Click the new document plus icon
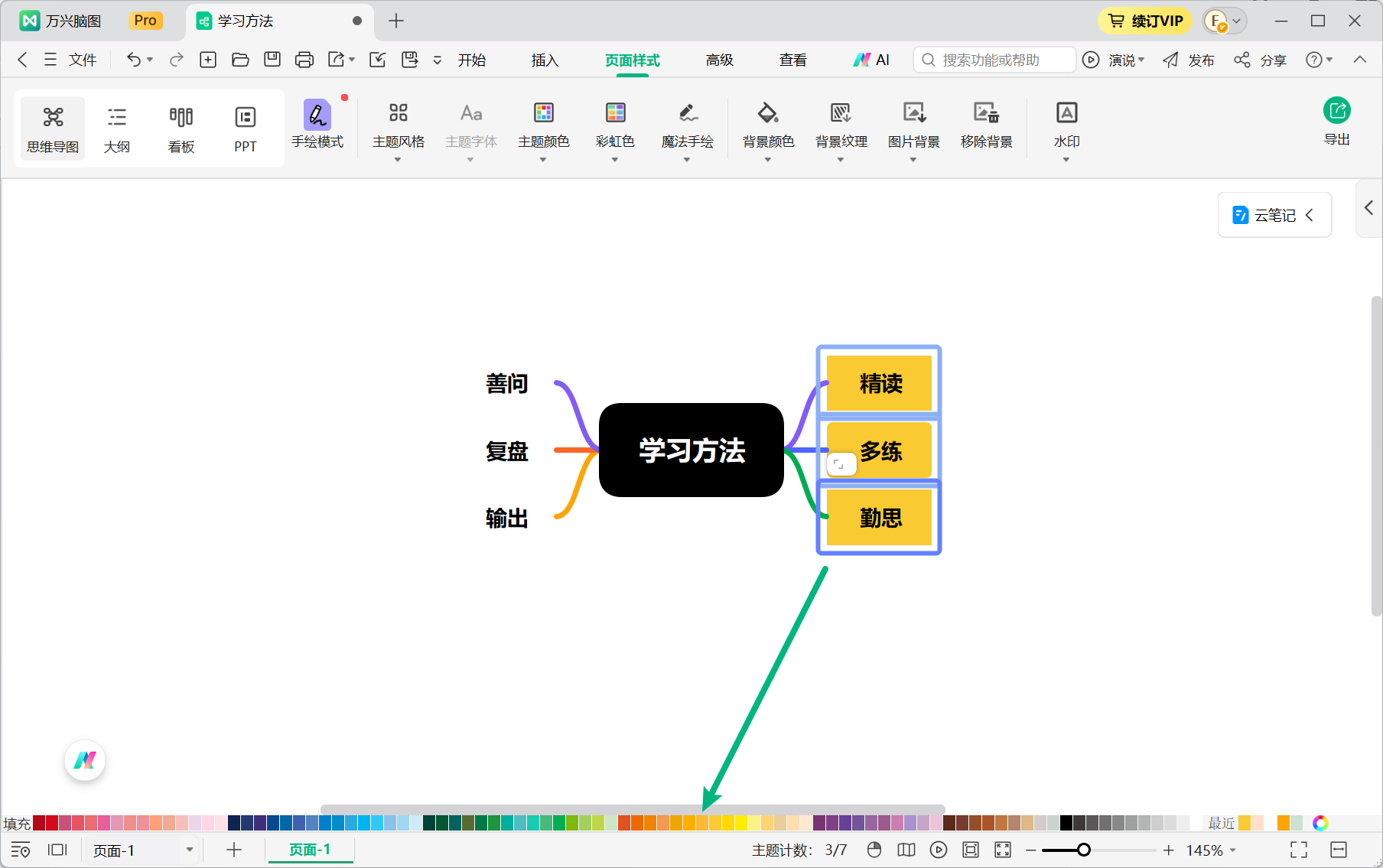 (208, 60)
